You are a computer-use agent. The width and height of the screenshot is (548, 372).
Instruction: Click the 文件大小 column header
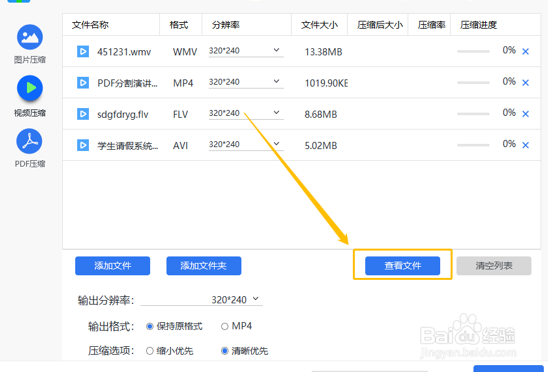[319, 25]
